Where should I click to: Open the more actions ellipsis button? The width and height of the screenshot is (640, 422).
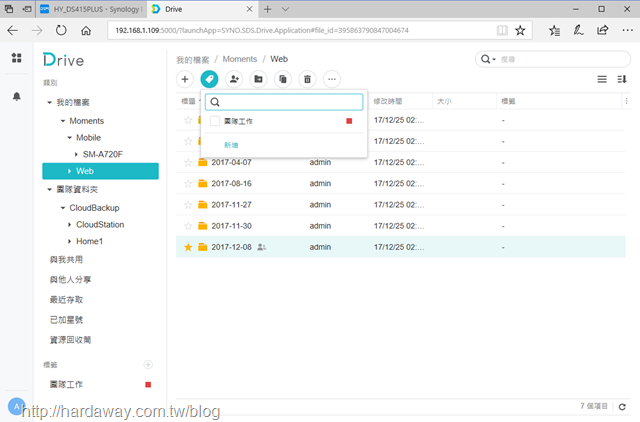[332, 79]
